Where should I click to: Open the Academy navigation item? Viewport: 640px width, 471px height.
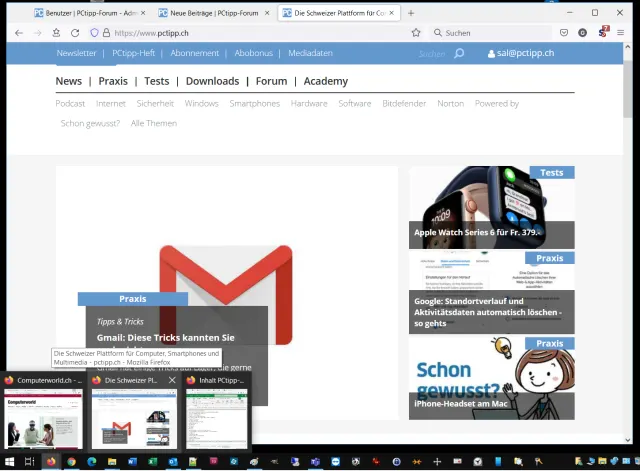click(326, 81)
